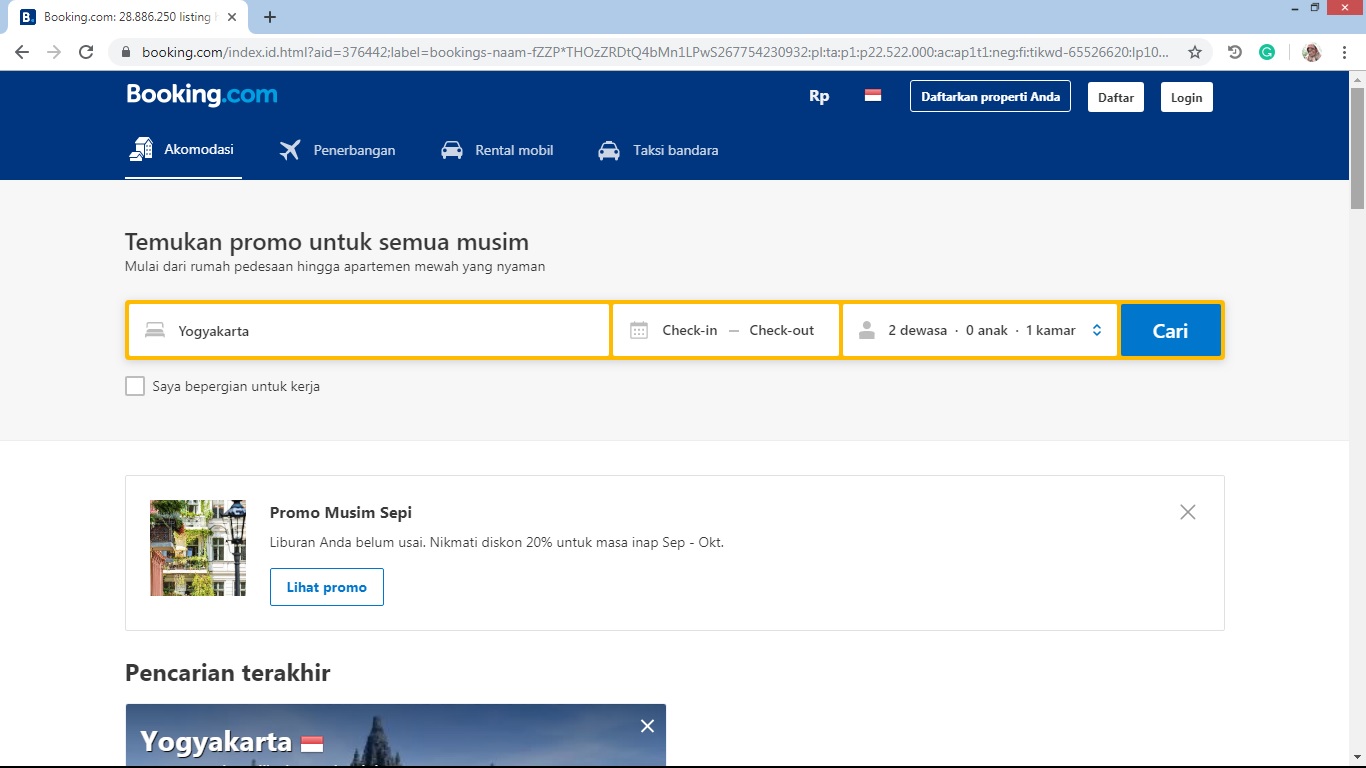Close the Promo Musim Sepi banner
This screenshot has width=1366, height=768.
click(x=1187, y=512)
